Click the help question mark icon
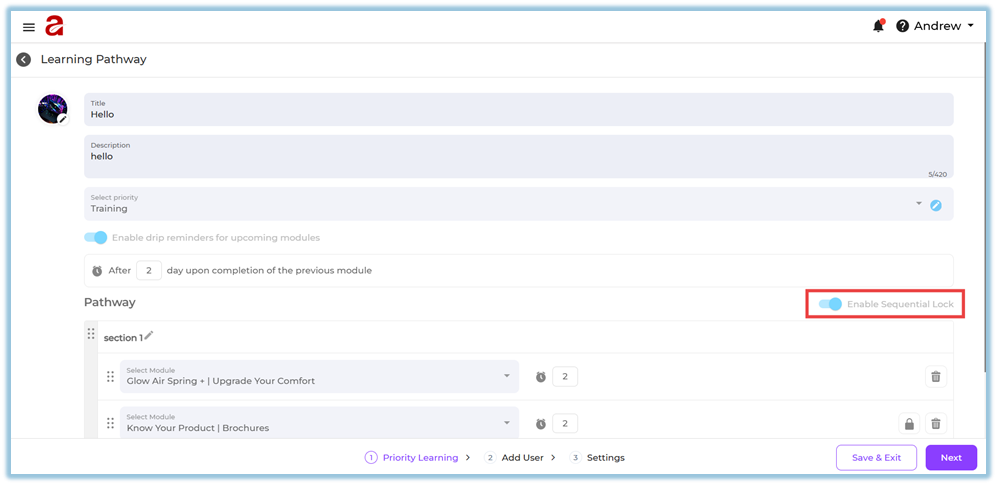This screenshot has height=485, width=997. [902, 26]
